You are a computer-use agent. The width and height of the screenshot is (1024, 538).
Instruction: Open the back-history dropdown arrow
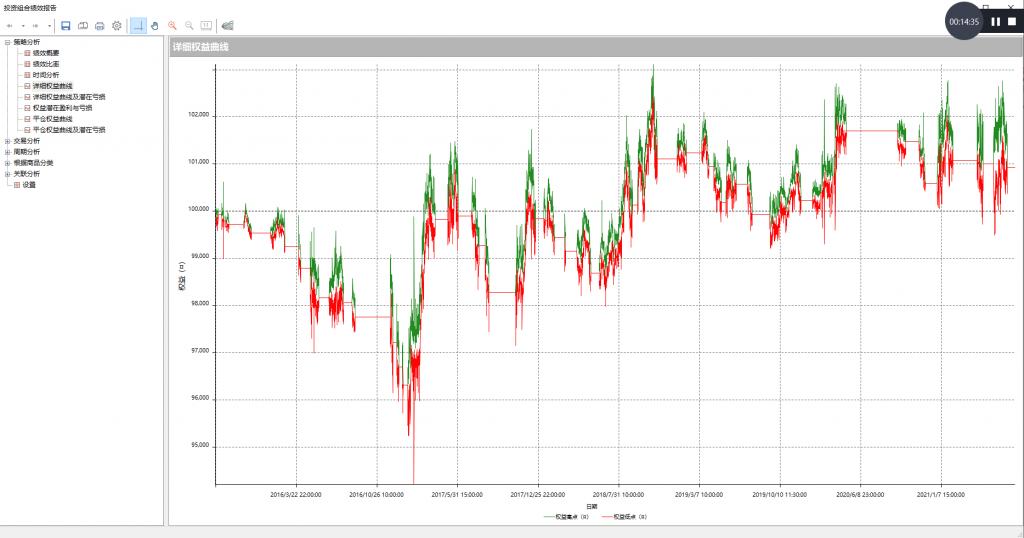[x=23, y=26]
